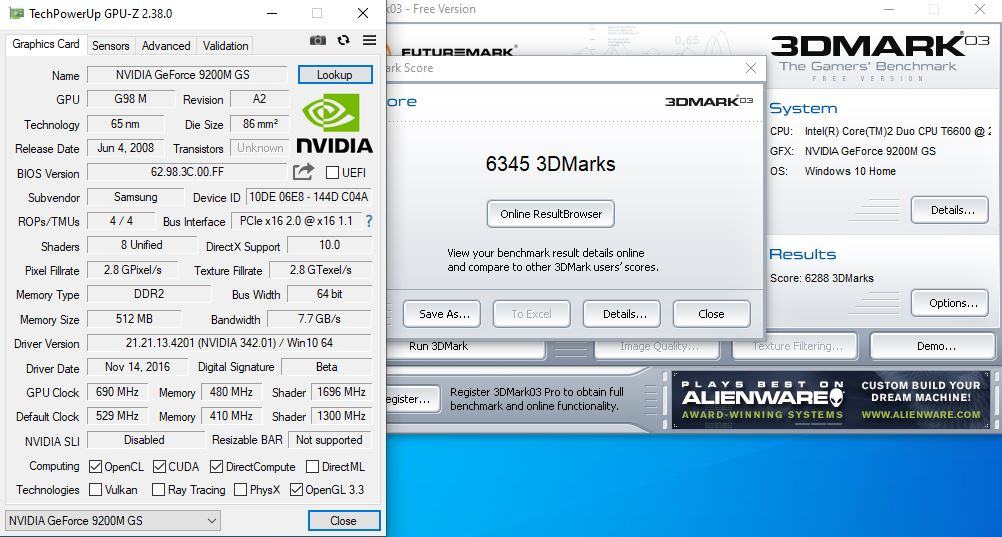The image size is (1002, 537).
Task: Open the GPU selection dropdown
Action: point(112,520)
